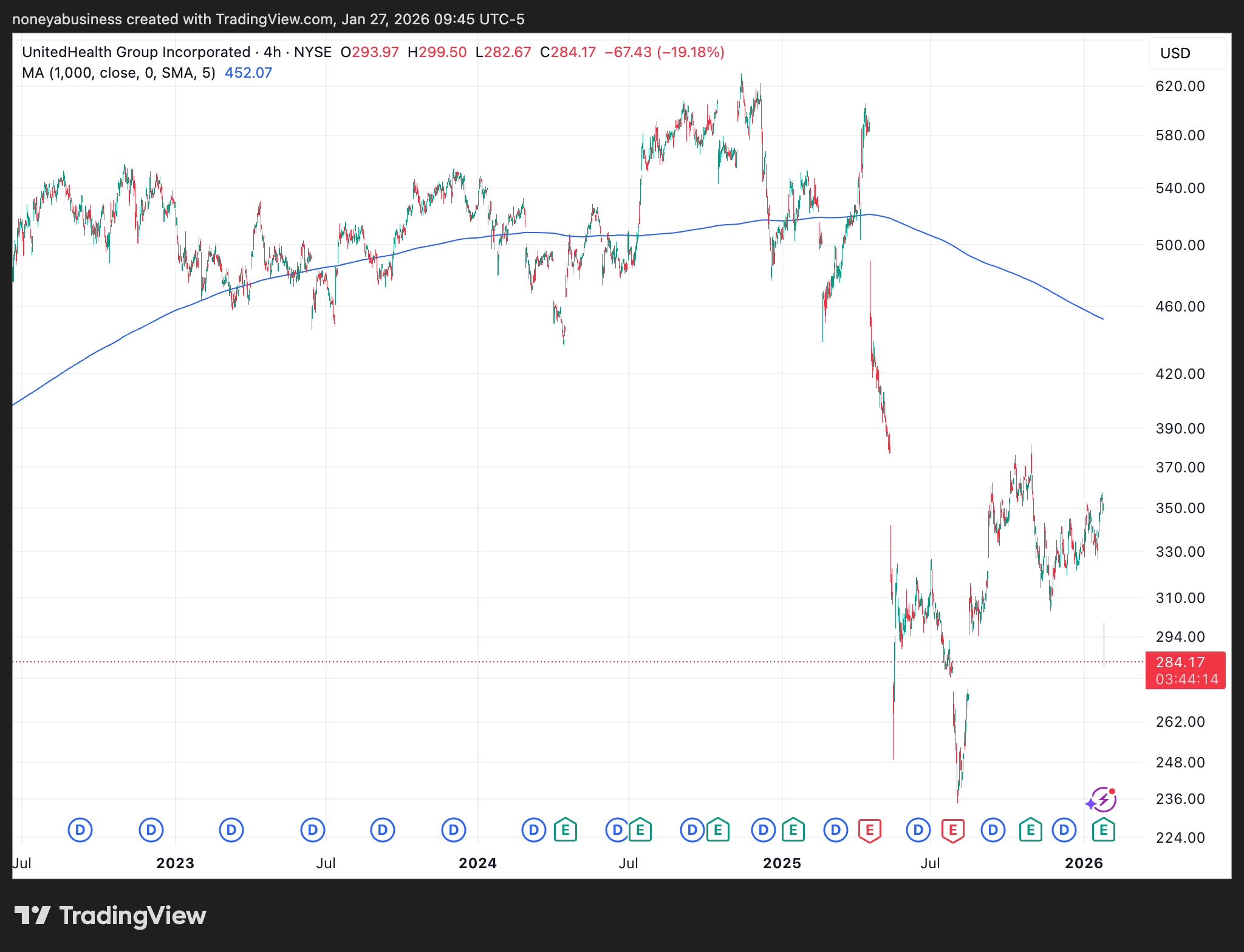The image size is (1244, 952).
Task: Click the second red earnings E marker
Action: click(x=952, y=829)
